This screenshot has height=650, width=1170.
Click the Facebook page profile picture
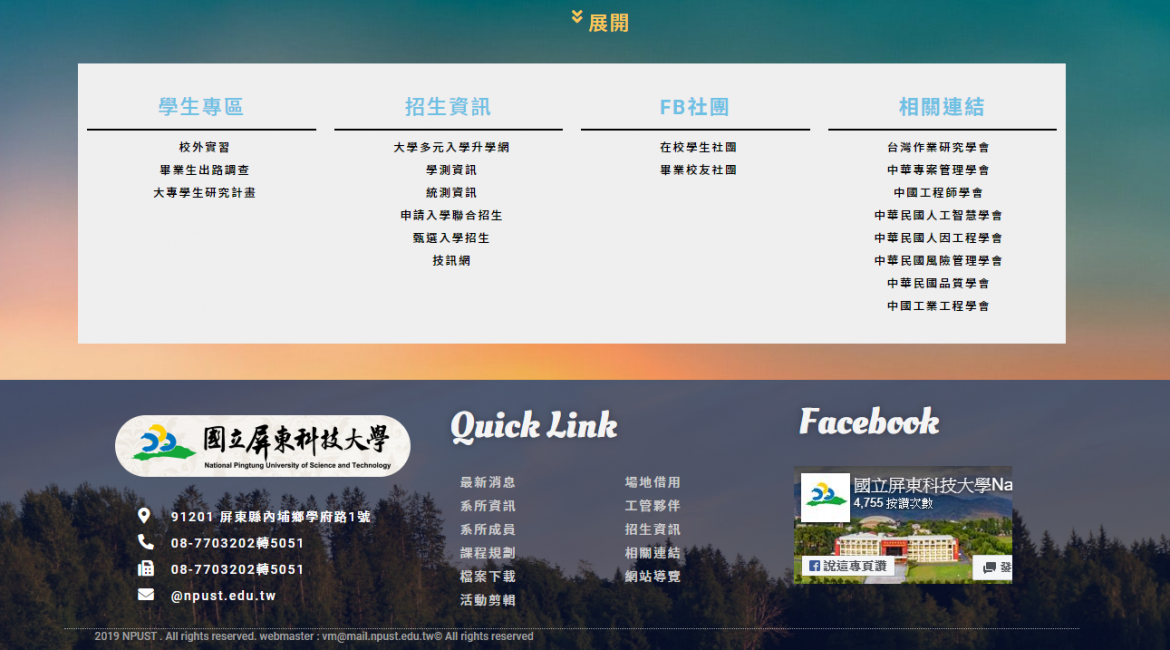pyautogui.click(x=825, y=497)
